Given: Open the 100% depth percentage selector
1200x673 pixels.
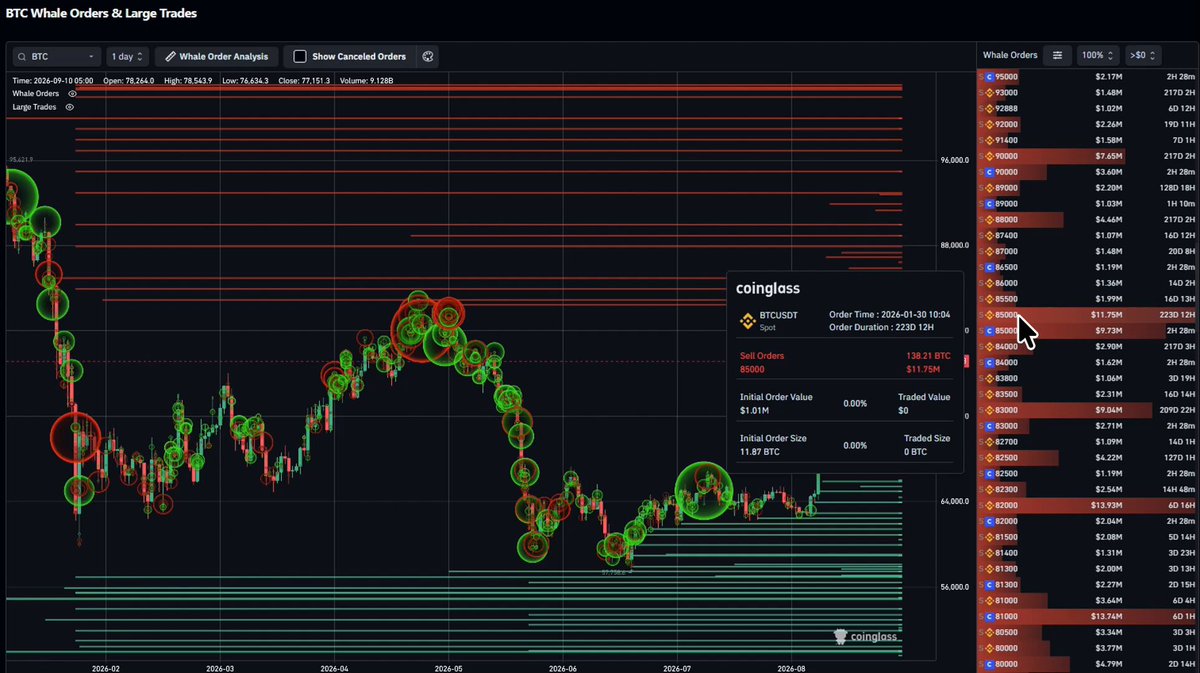Looking at the screenshot, I should (1098, 55).
